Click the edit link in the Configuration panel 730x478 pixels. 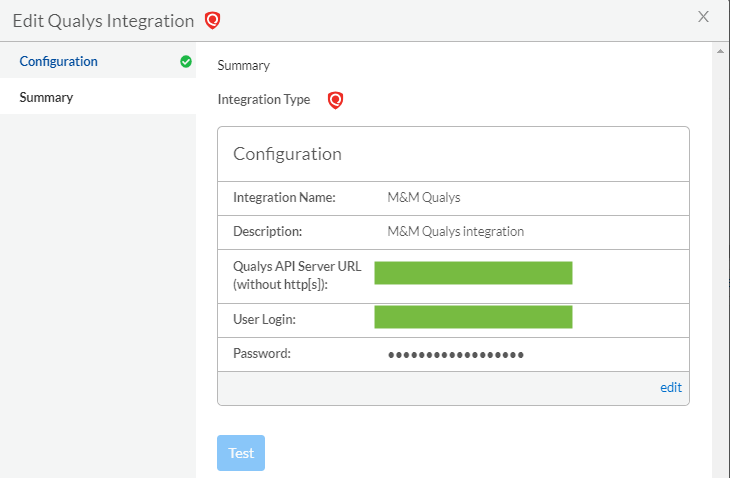tap(671, 387)
